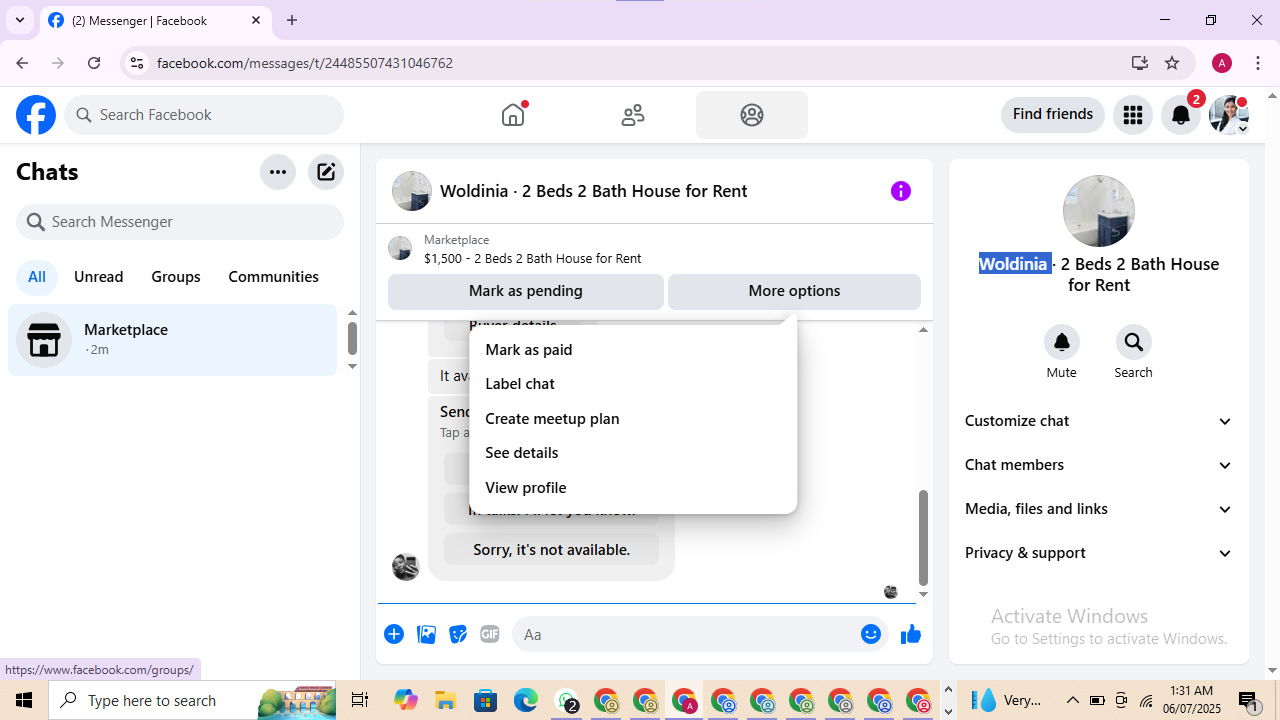Select Label chat menu entry
1280x720 pixels.
633,384
